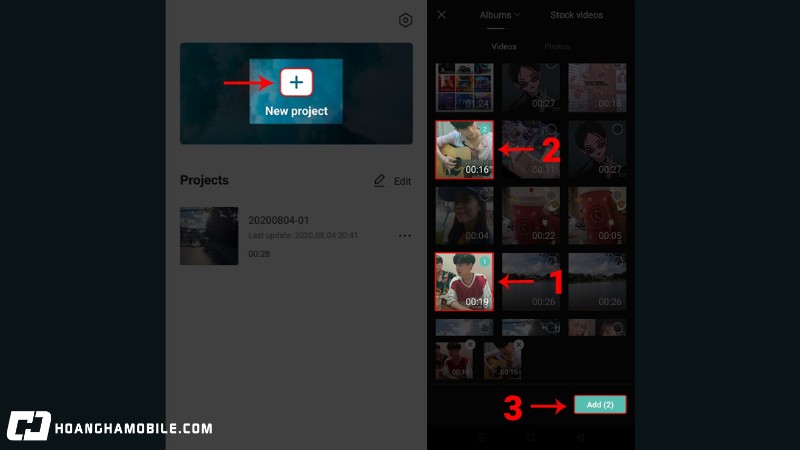Tap the Android recent apps button
The image size is (800, 450).
(x=481, y=437)
